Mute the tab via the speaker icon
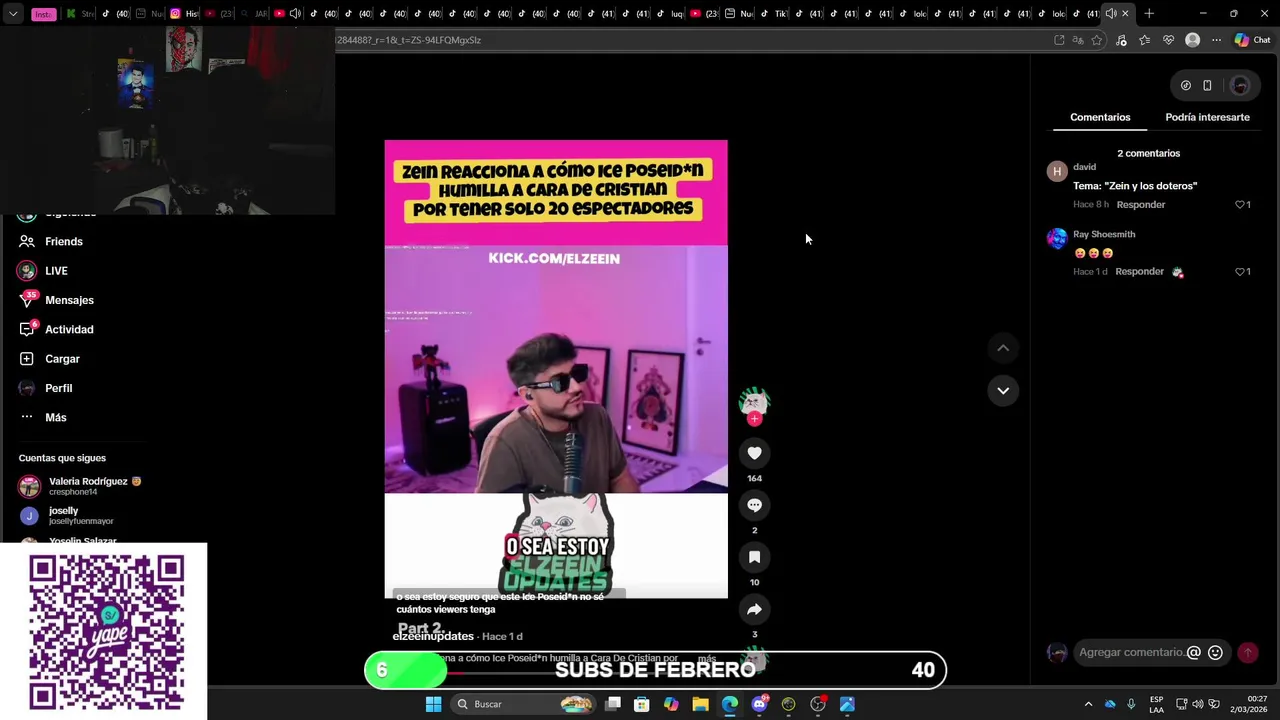The height and width of the screenshot is (720, 1280). (x=1110, y=14)
